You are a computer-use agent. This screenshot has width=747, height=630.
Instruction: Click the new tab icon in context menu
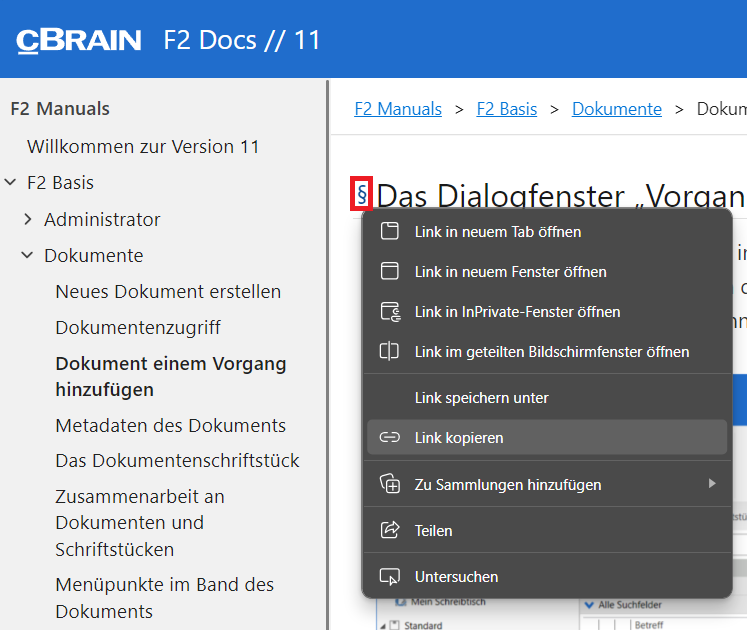(390, 231)
